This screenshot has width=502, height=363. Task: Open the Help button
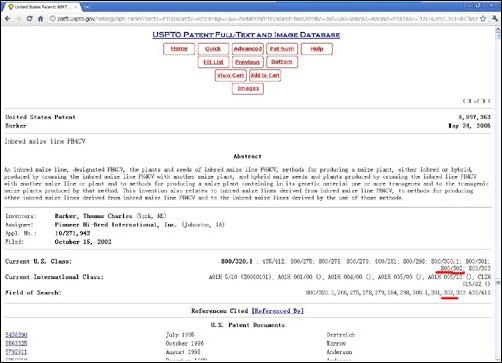click(x=317, y=49)
